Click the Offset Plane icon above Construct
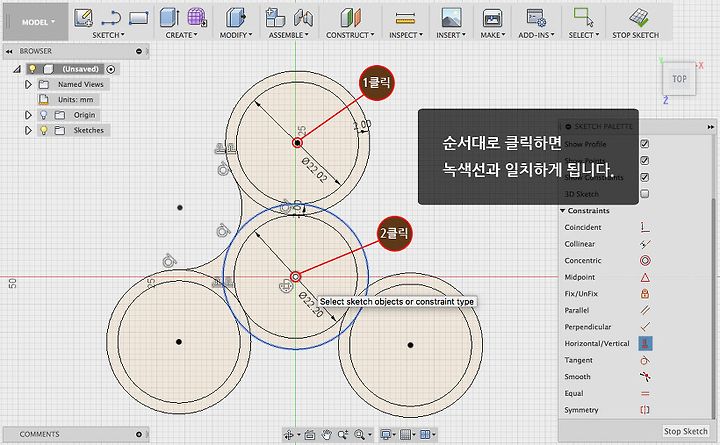 [x=350, y=17]
